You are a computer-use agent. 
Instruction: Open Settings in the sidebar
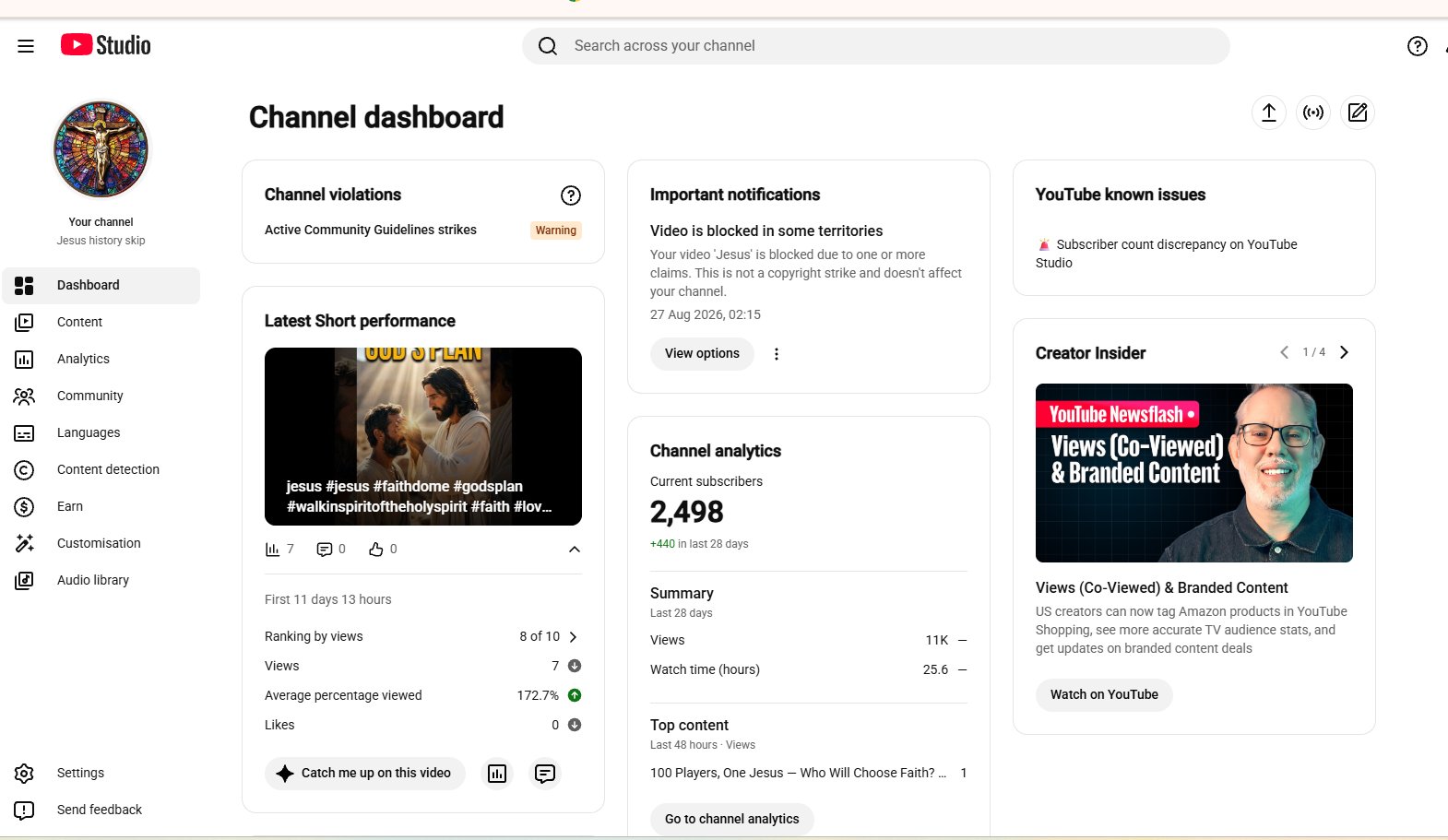click(101, 774)
